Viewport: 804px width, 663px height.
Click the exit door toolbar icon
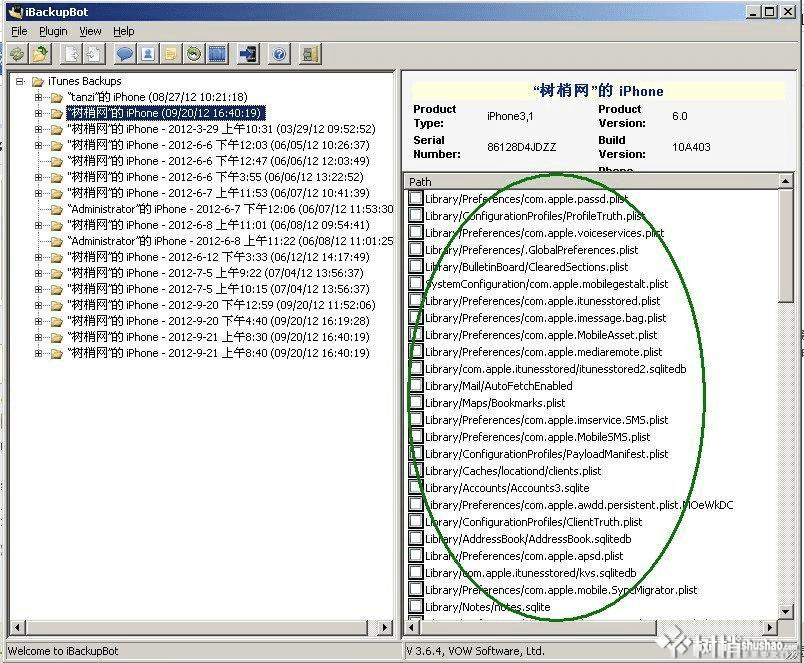coord(310,54)
